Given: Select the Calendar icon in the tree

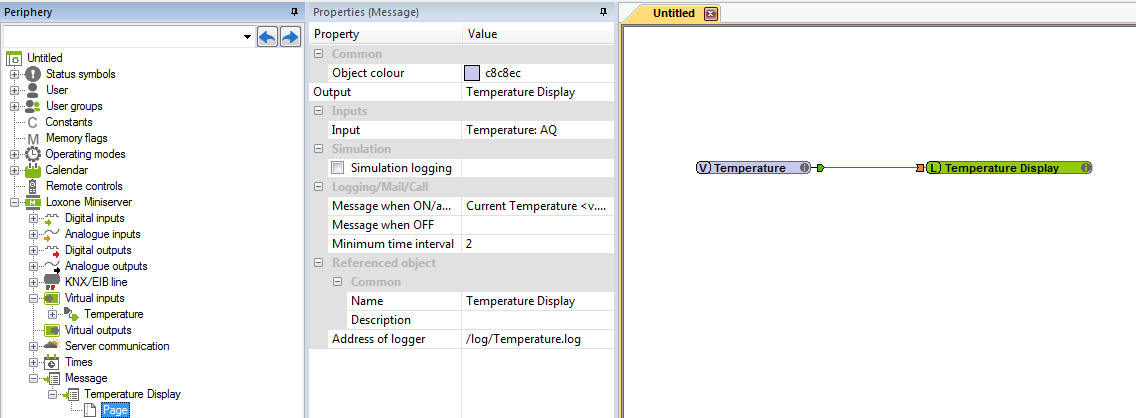Looking at the screenshot, I should point(33,170).
